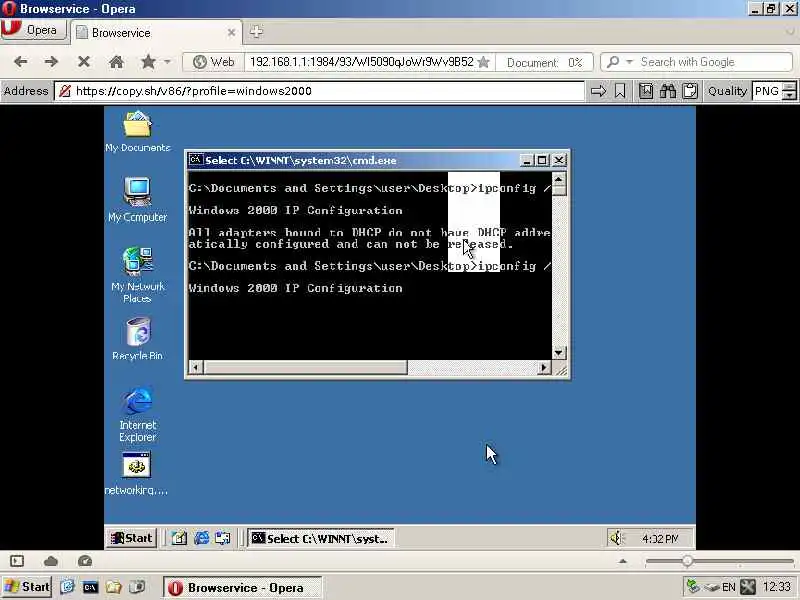Image resolution: width=800 pixels, height=600 pixels.
Task: Click Browservice - Opera taskbar button
Action: (242, 587)
